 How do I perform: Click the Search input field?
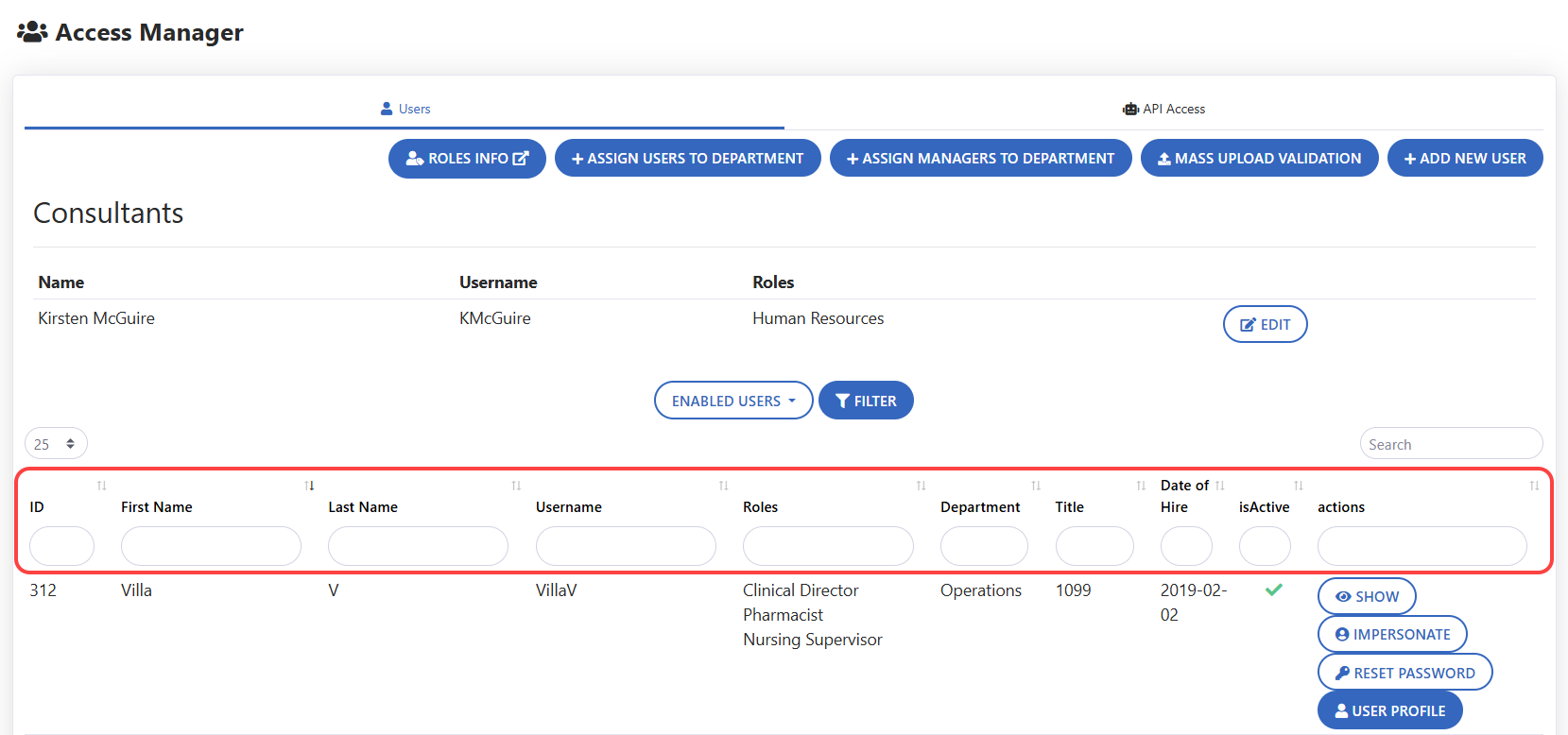pyautogui.click(x=1450, y=444)
